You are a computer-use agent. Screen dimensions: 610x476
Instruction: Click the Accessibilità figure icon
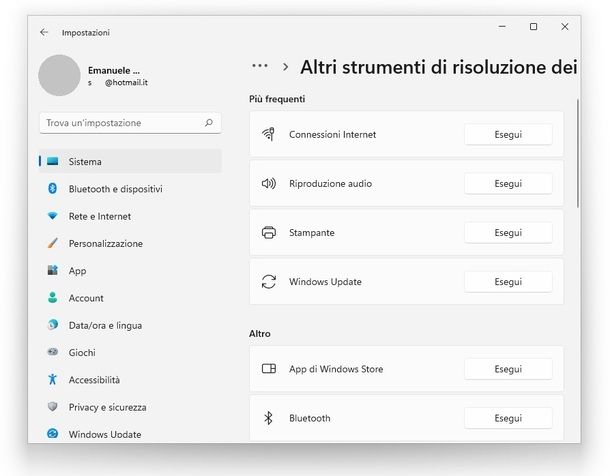tap(53, 379)
